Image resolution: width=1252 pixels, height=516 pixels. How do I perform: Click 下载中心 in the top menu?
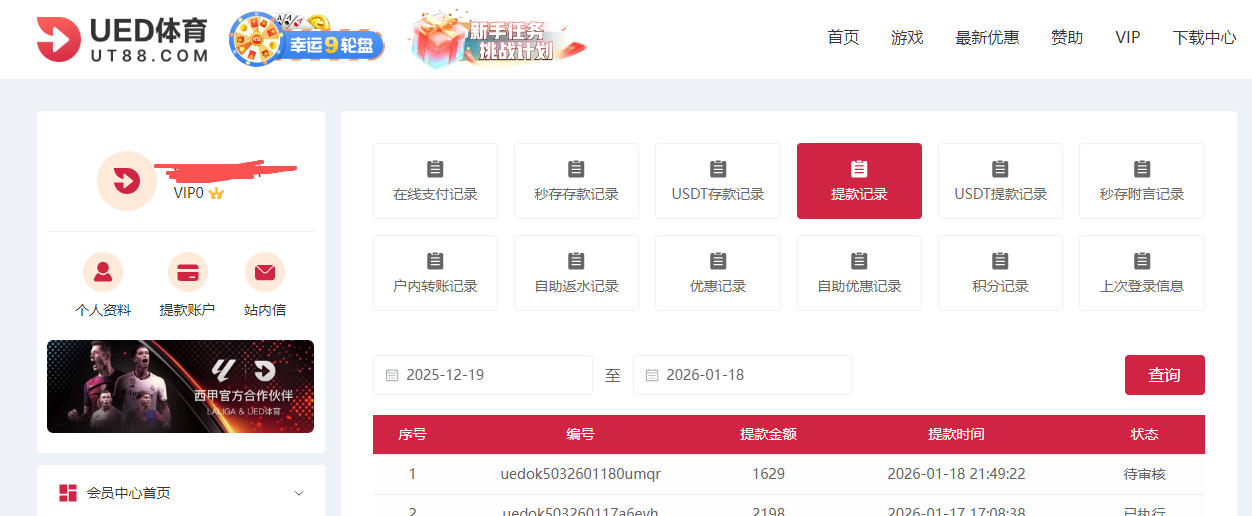pos(1204,38)
